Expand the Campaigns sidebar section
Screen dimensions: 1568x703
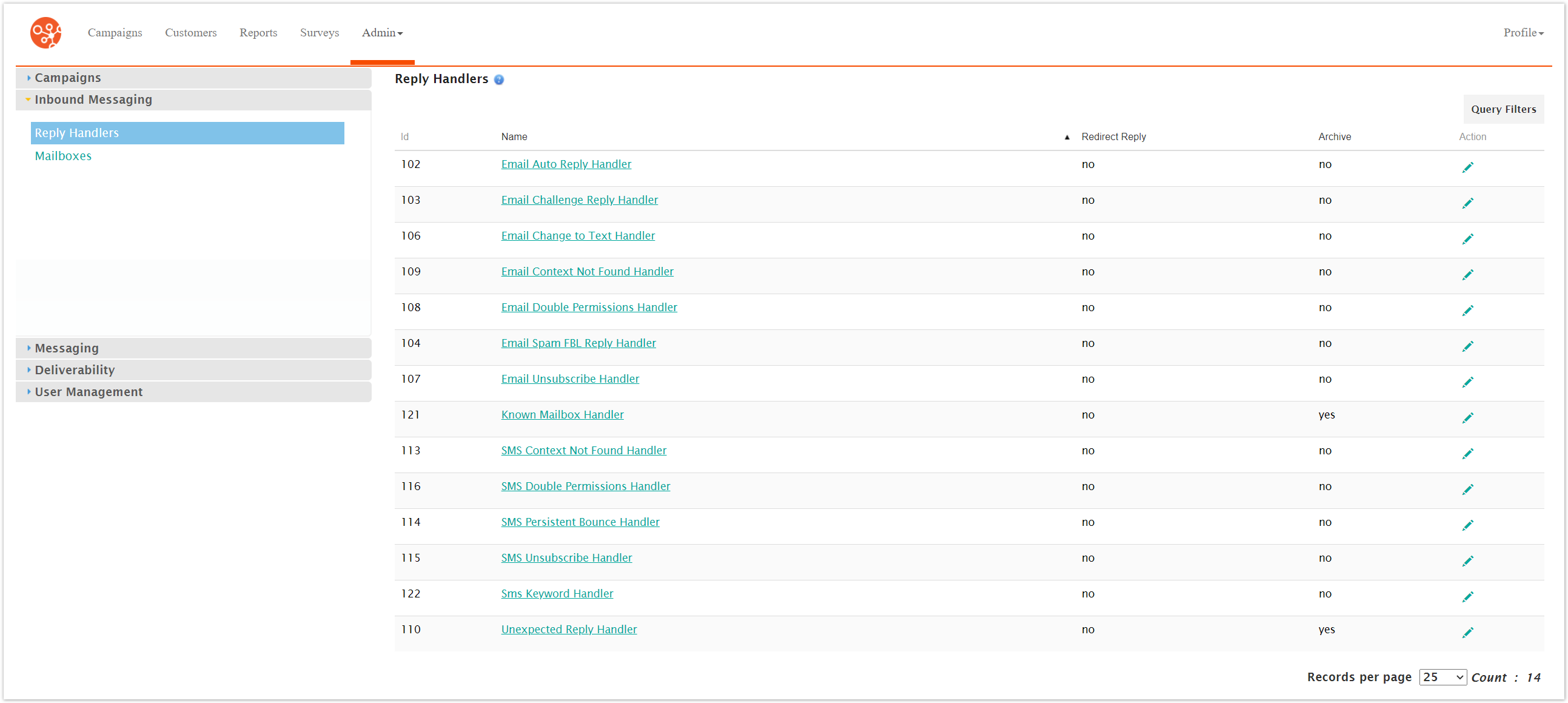pos(67,77)
